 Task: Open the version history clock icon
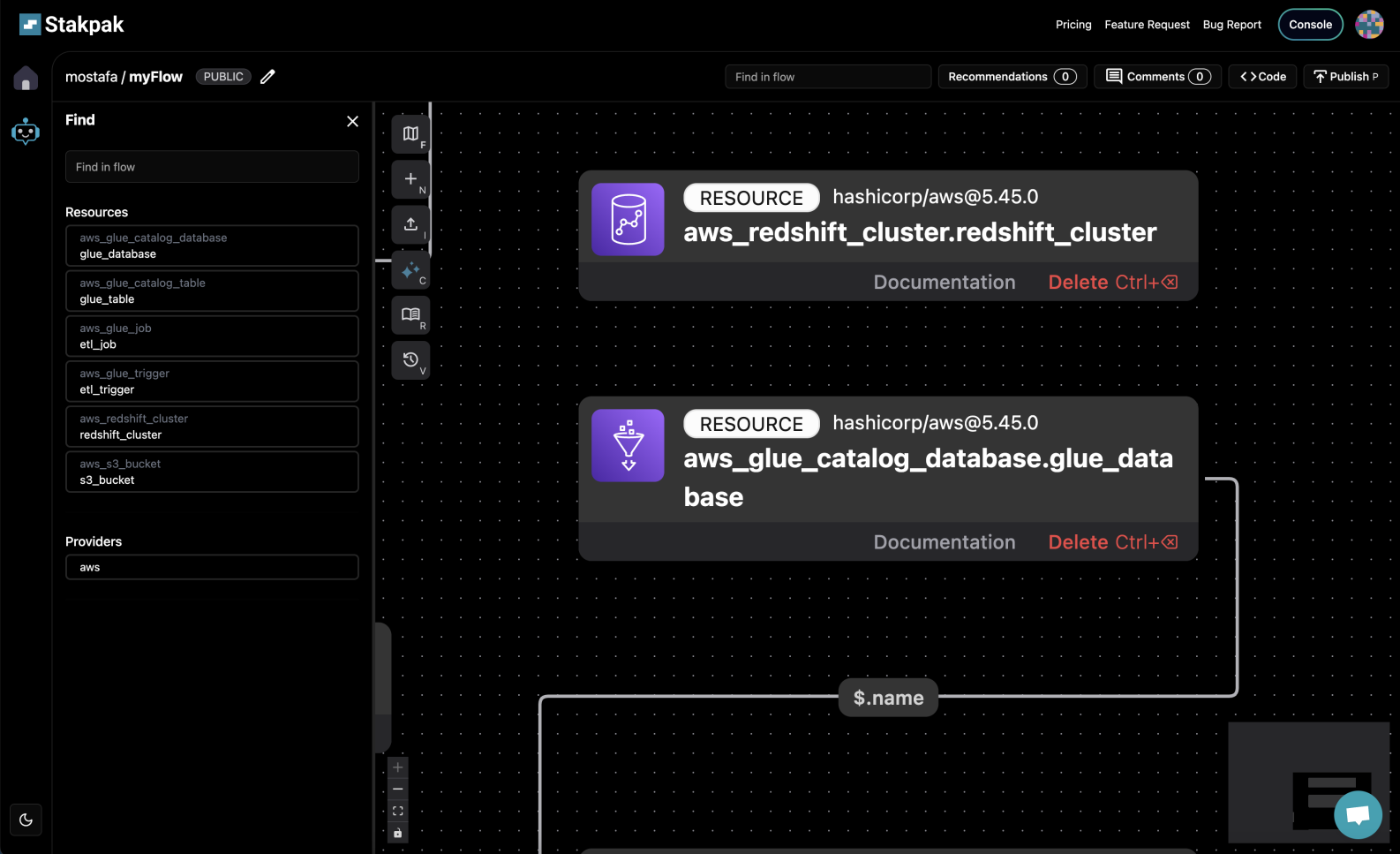pos(410,360)
